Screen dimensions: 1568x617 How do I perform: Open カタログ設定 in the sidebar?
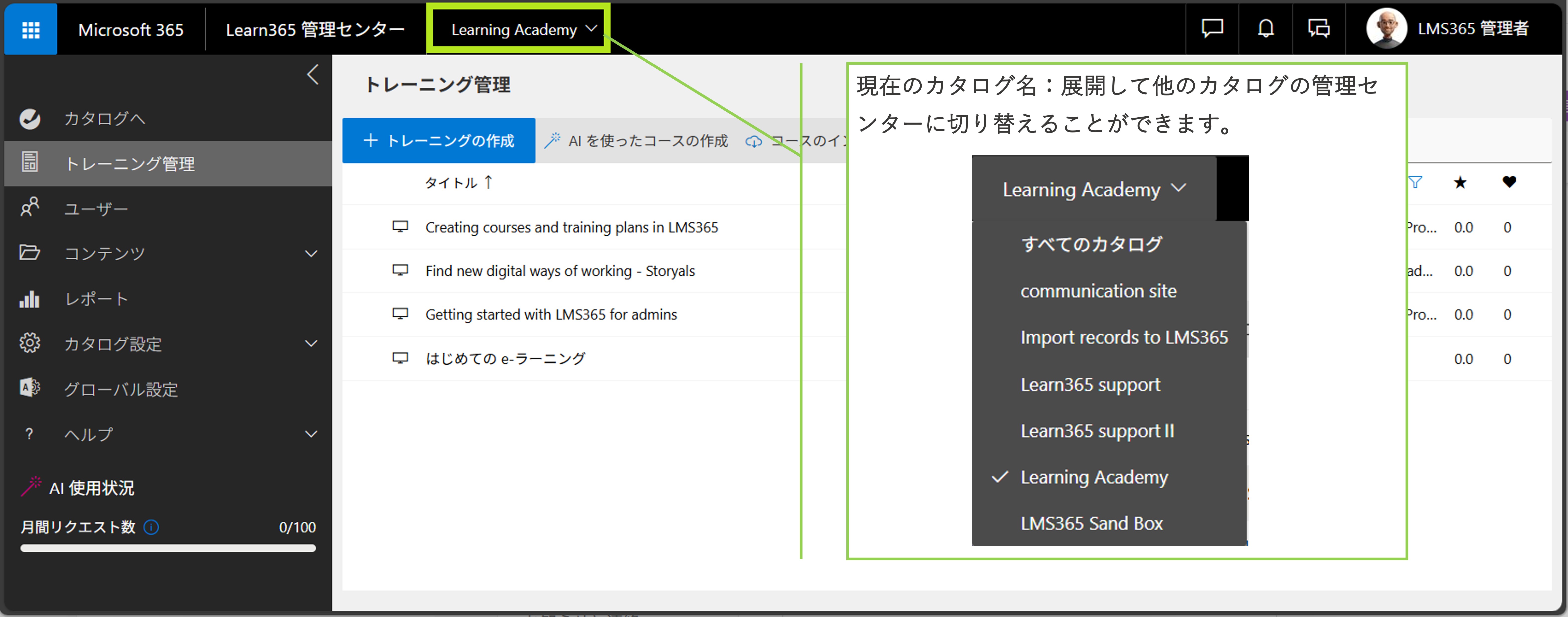pyautogui.click(x=113, y=344)
